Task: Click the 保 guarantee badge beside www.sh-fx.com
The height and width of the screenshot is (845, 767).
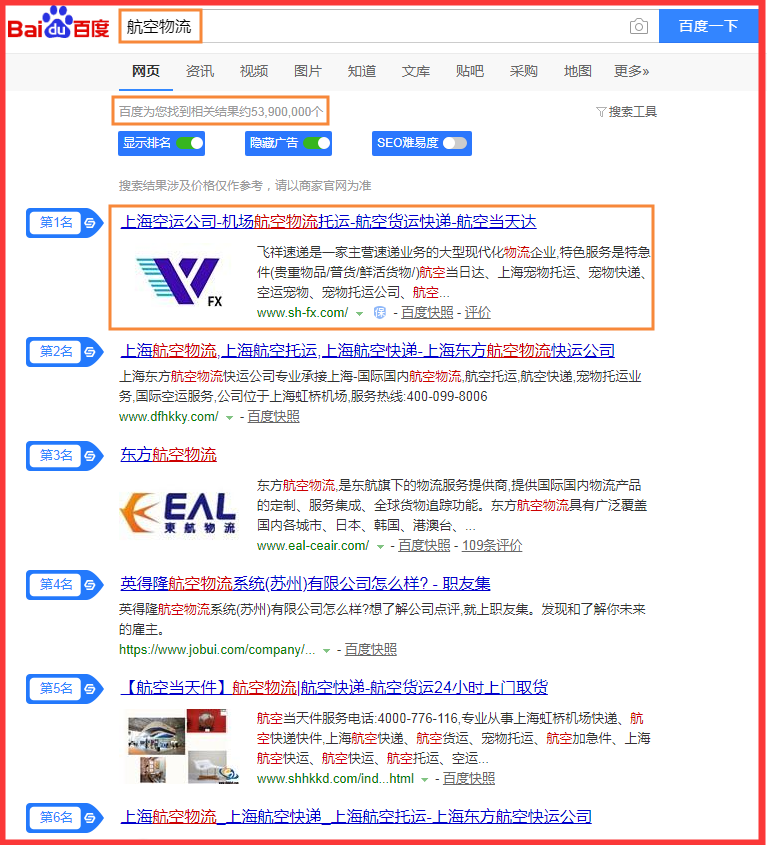Action: 380,313
